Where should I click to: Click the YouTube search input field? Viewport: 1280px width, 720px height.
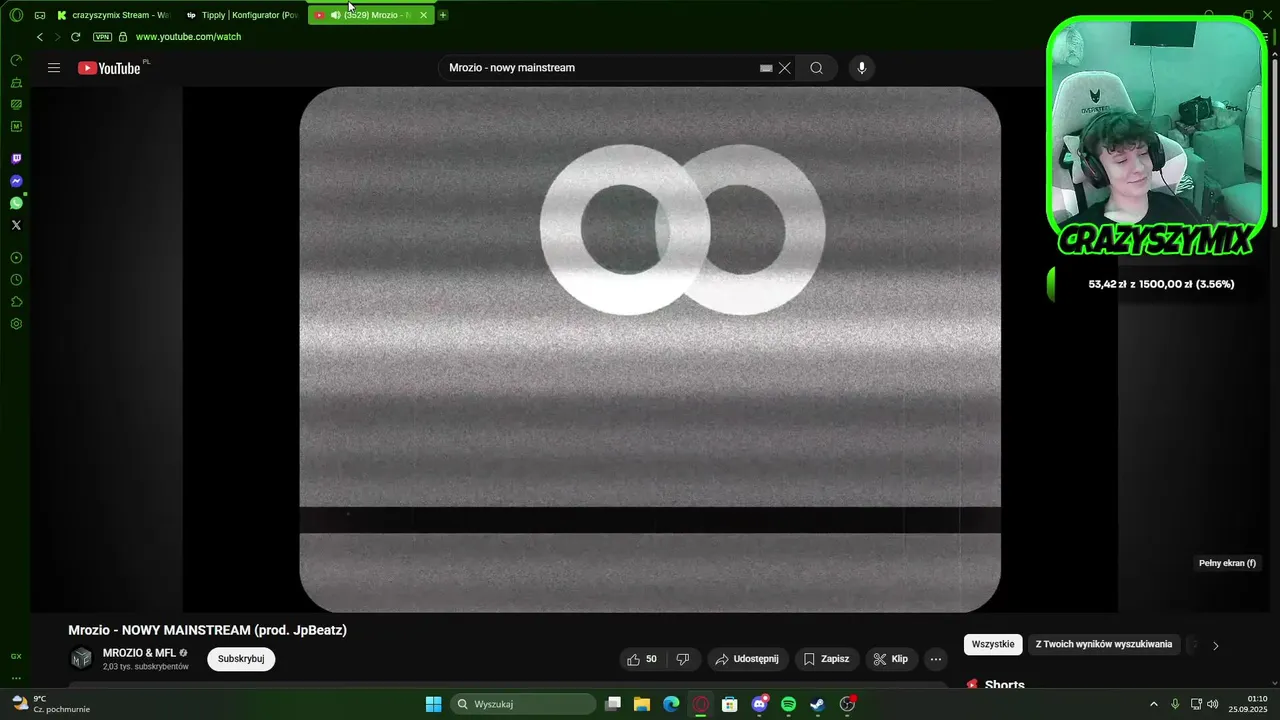point(600,68)
